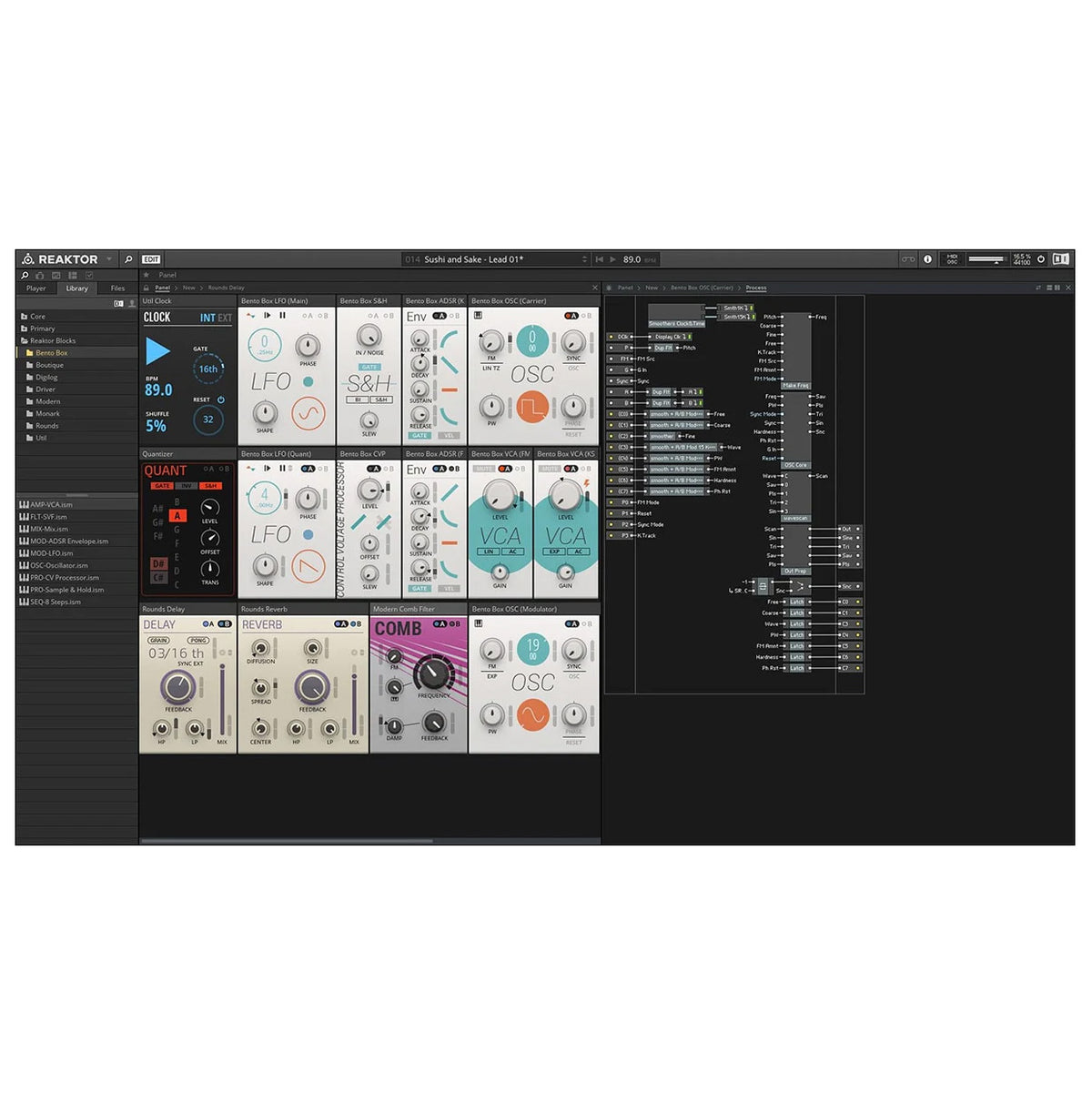Select the sine waveform in OSC Modulator
Viewport: 1092px width, 1093px height.
pyautogui.click(x=532, y=714)
